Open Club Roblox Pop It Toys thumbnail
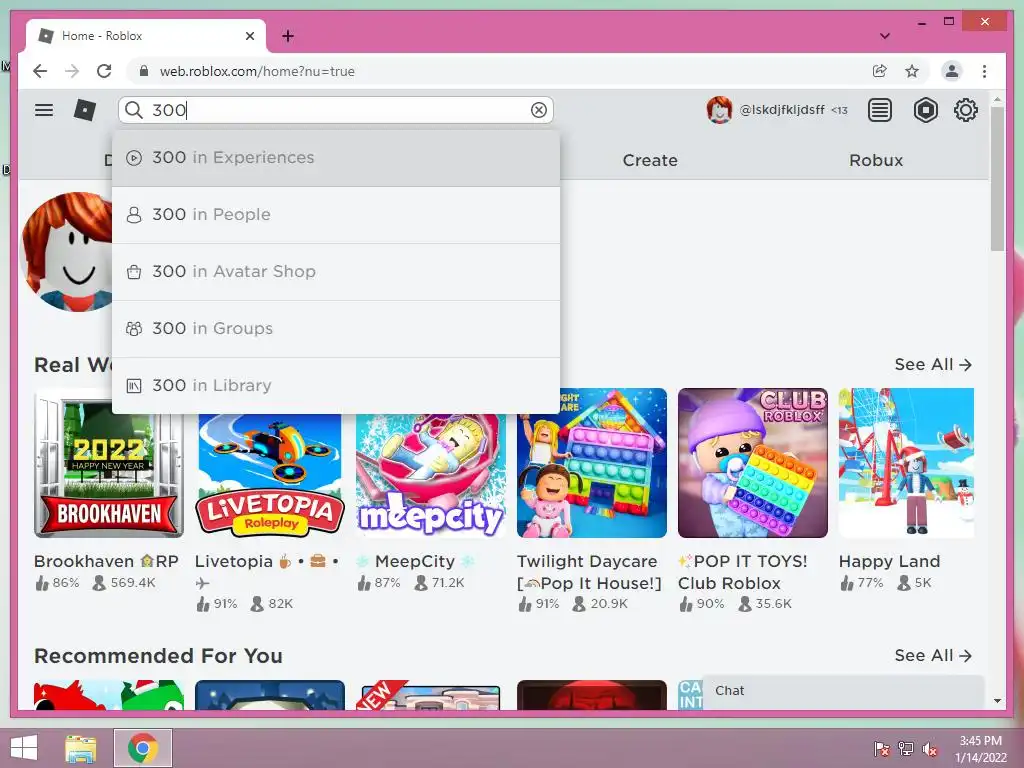Viewport: 1024px width, 768px height. click(752, 463)
